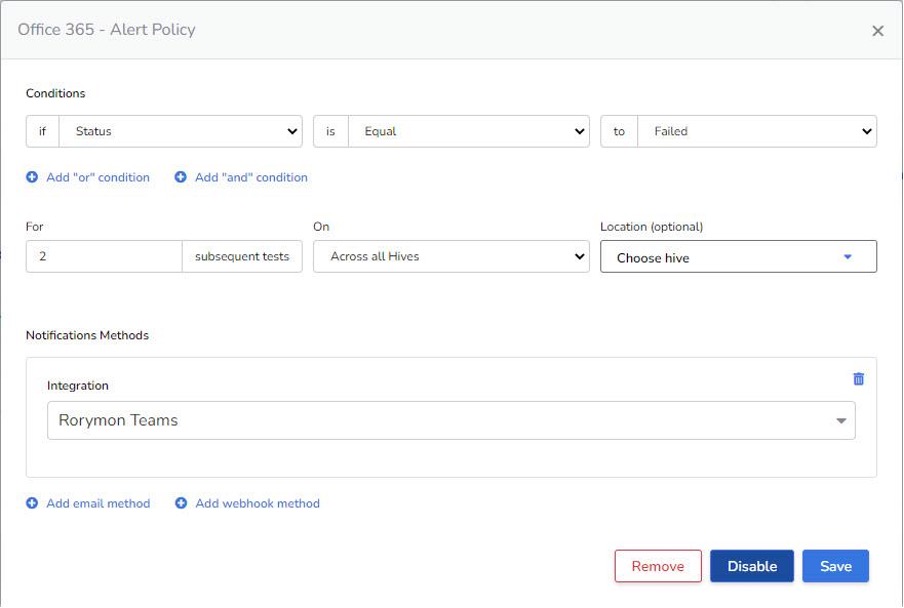This screenshot has width=904, height=608.
Task: Disable the alert policy
Action: (751, 565)
